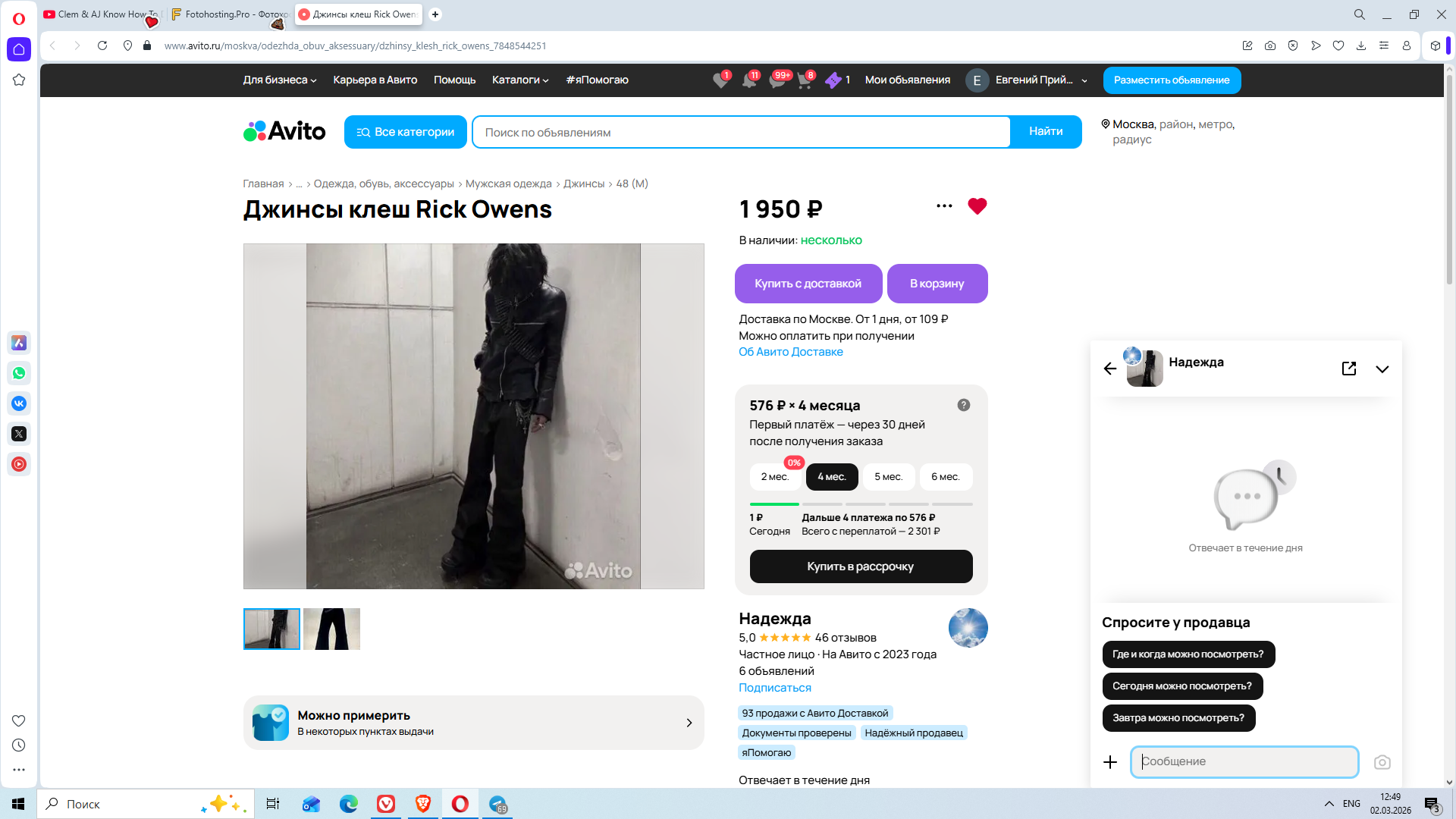Open the three-dots listing options menu
The width and height of the screenshot is (1456, 819).
[944, 206]
